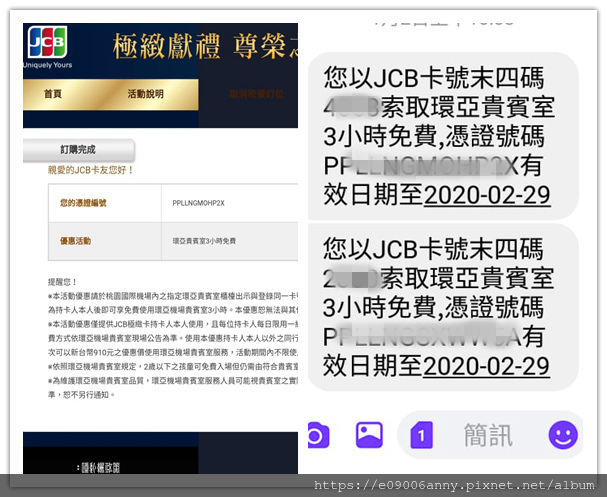Select the 取消機場訂位 tab

(256, 94)
